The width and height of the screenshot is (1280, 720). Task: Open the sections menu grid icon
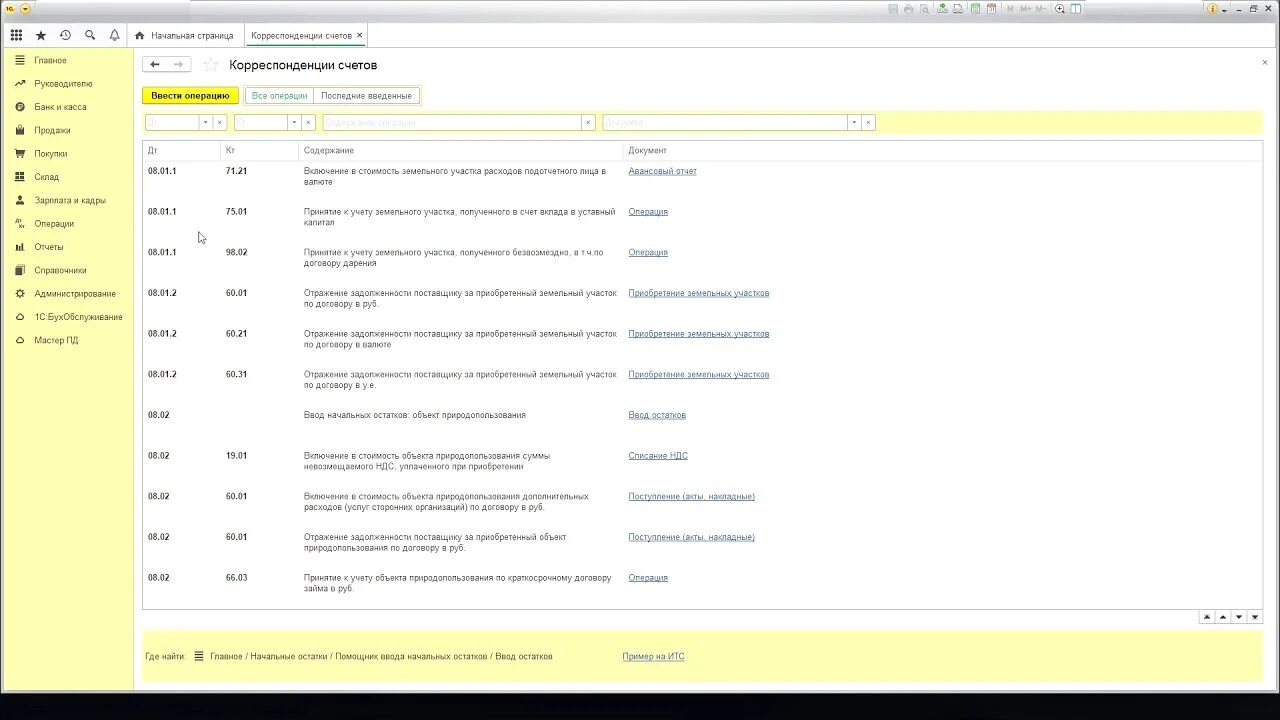pos(16,35)
